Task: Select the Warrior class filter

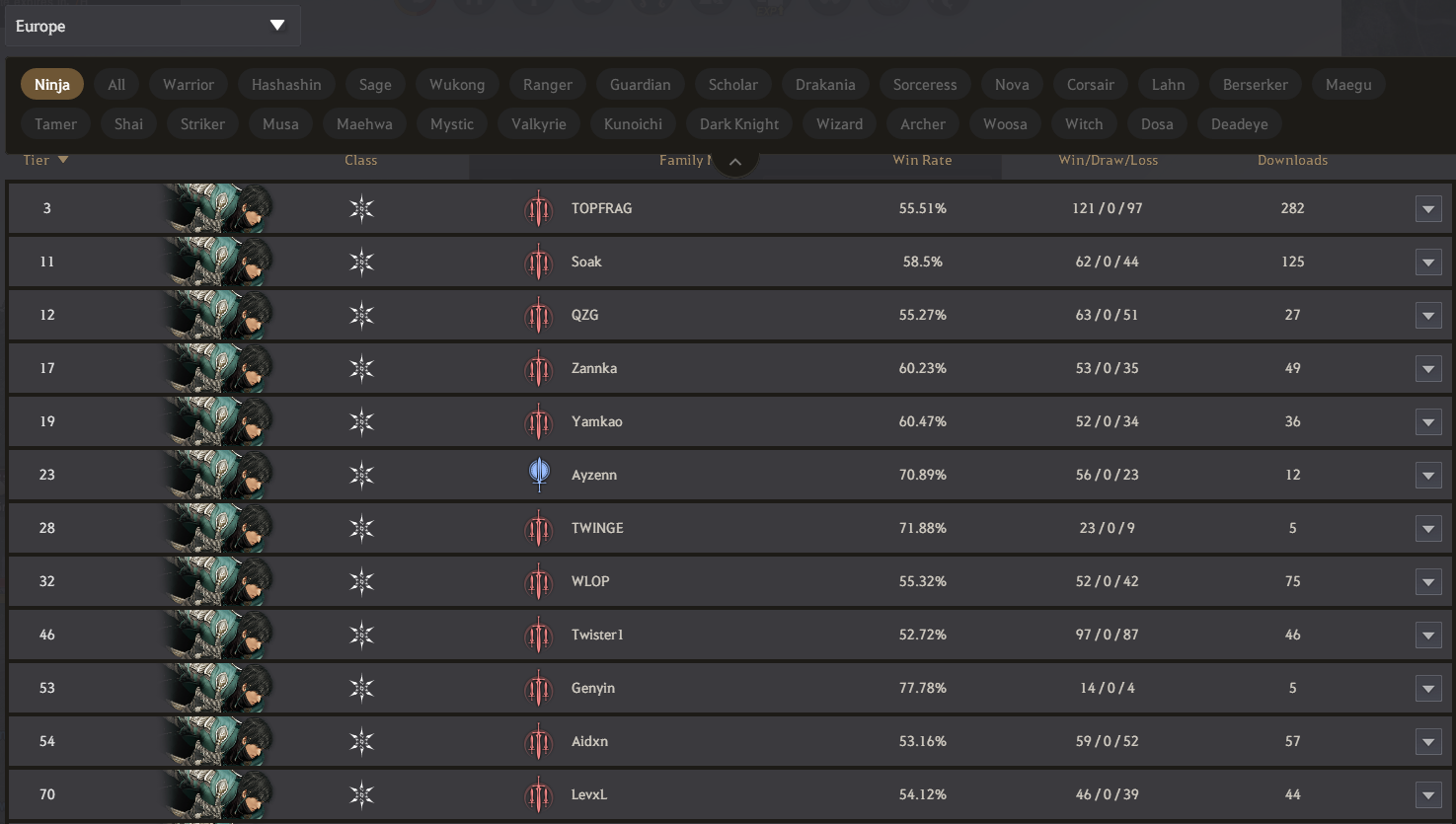Action: click(189, 85)
